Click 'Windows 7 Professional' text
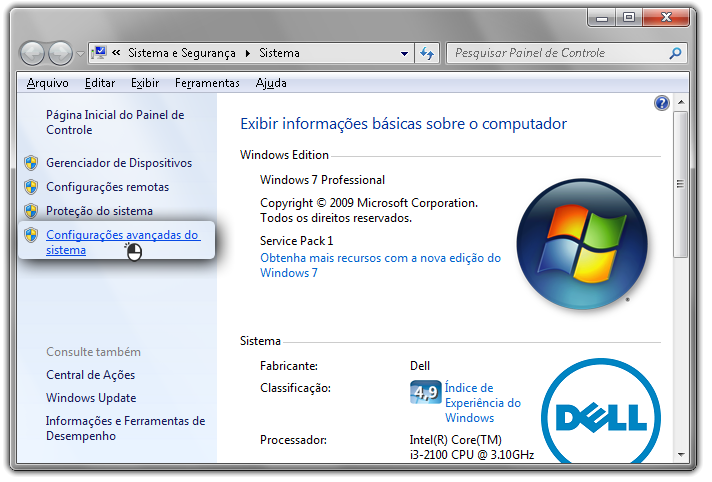The height and width of the screenshot is (482, 712). click(322, 180)
